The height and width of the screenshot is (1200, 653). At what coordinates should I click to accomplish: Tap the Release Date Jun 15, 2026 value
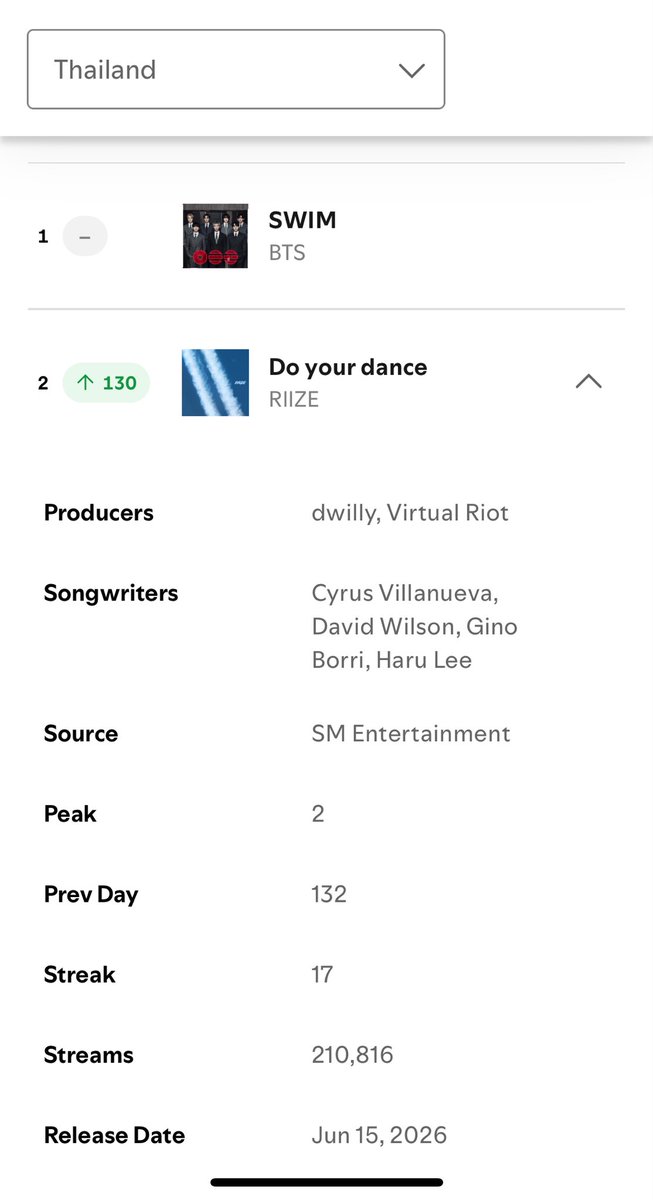tap(379, 1135)
